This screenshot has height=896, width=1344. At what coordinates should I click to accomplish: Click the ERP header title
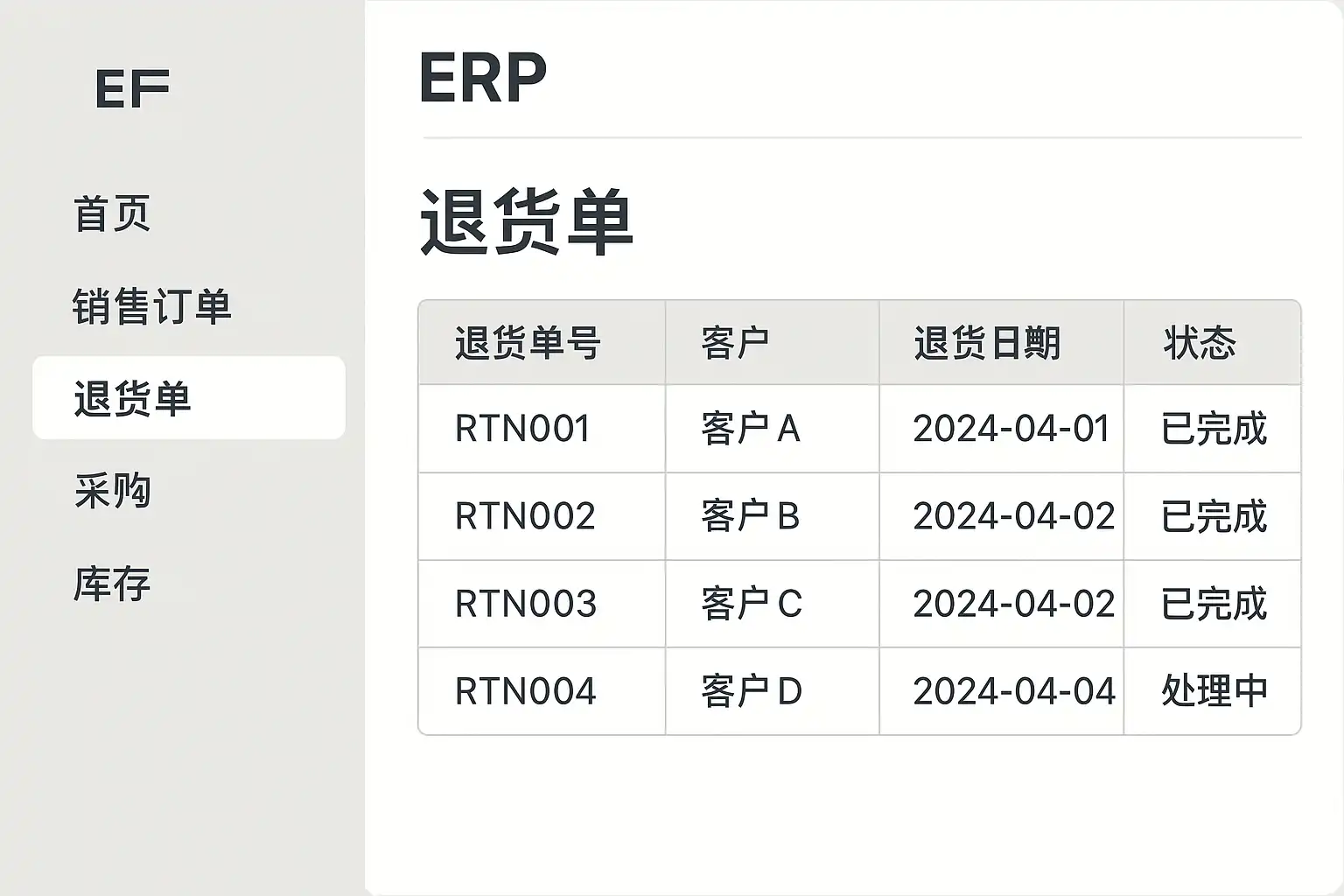tap(483, 79)
